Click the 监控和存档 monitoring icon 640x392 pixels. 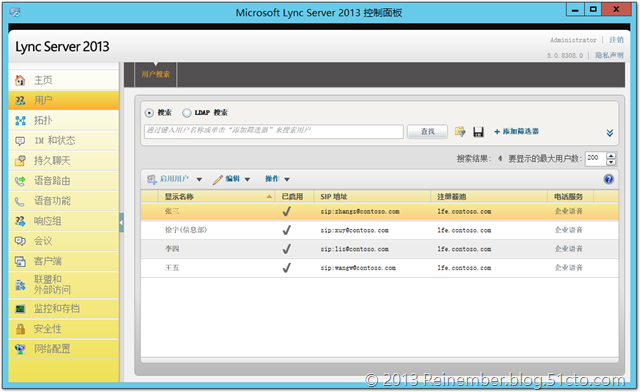[20, 309]
